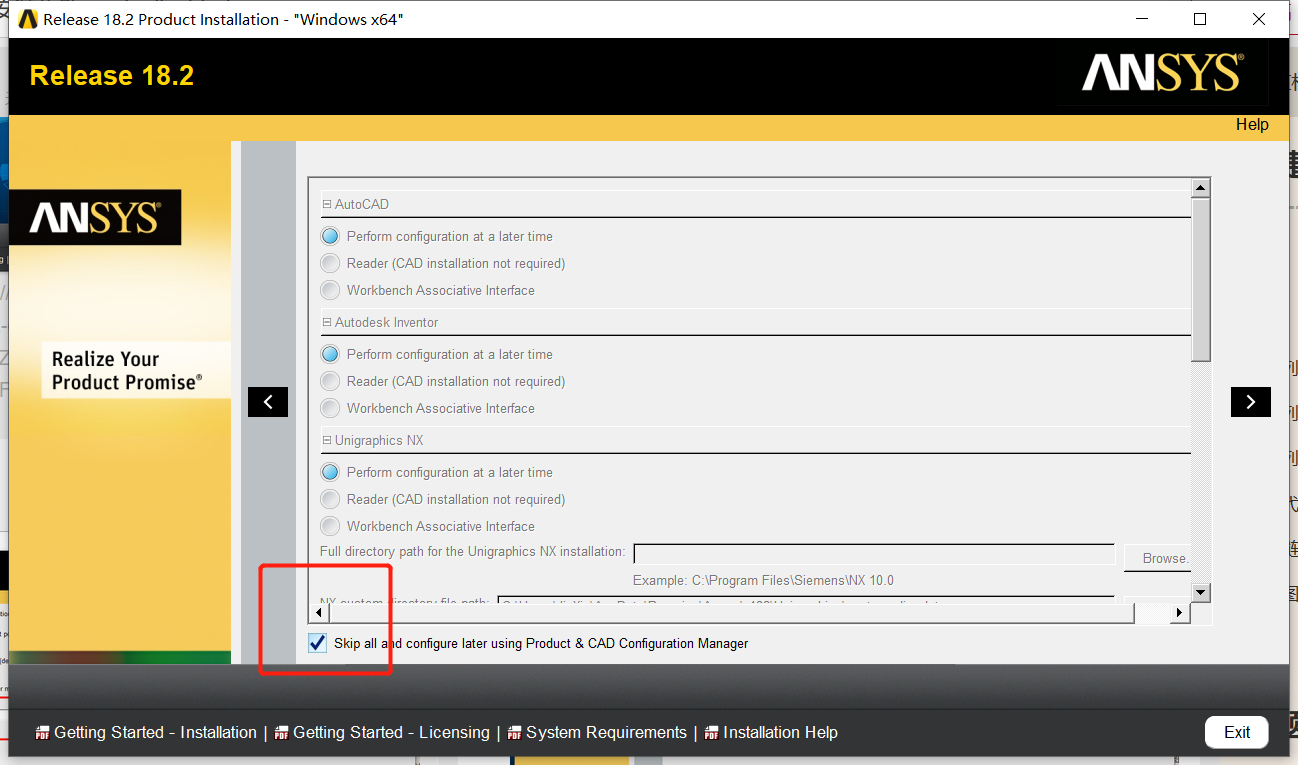1298x765 pixels.
Task: Click the horizontal scrollbar thumb
Action: click(733, 612)
